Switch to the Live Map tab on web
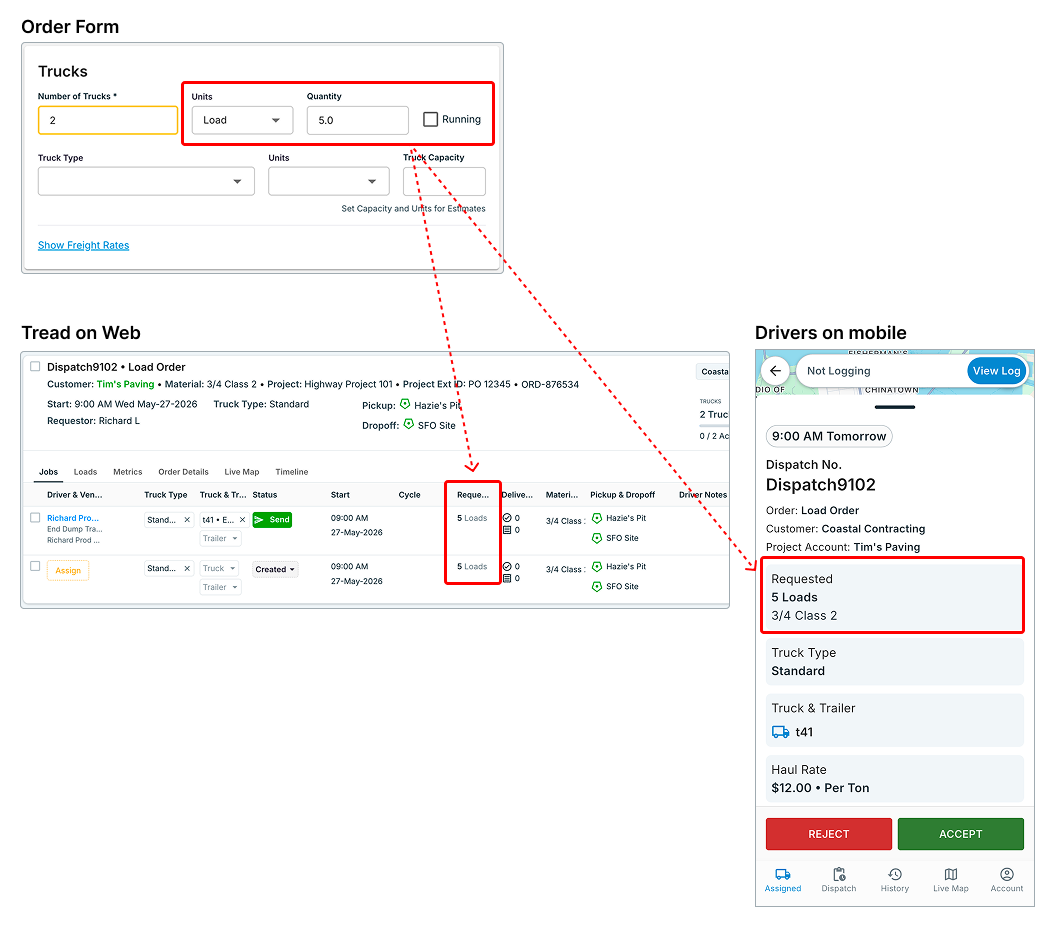 [242, 472]
